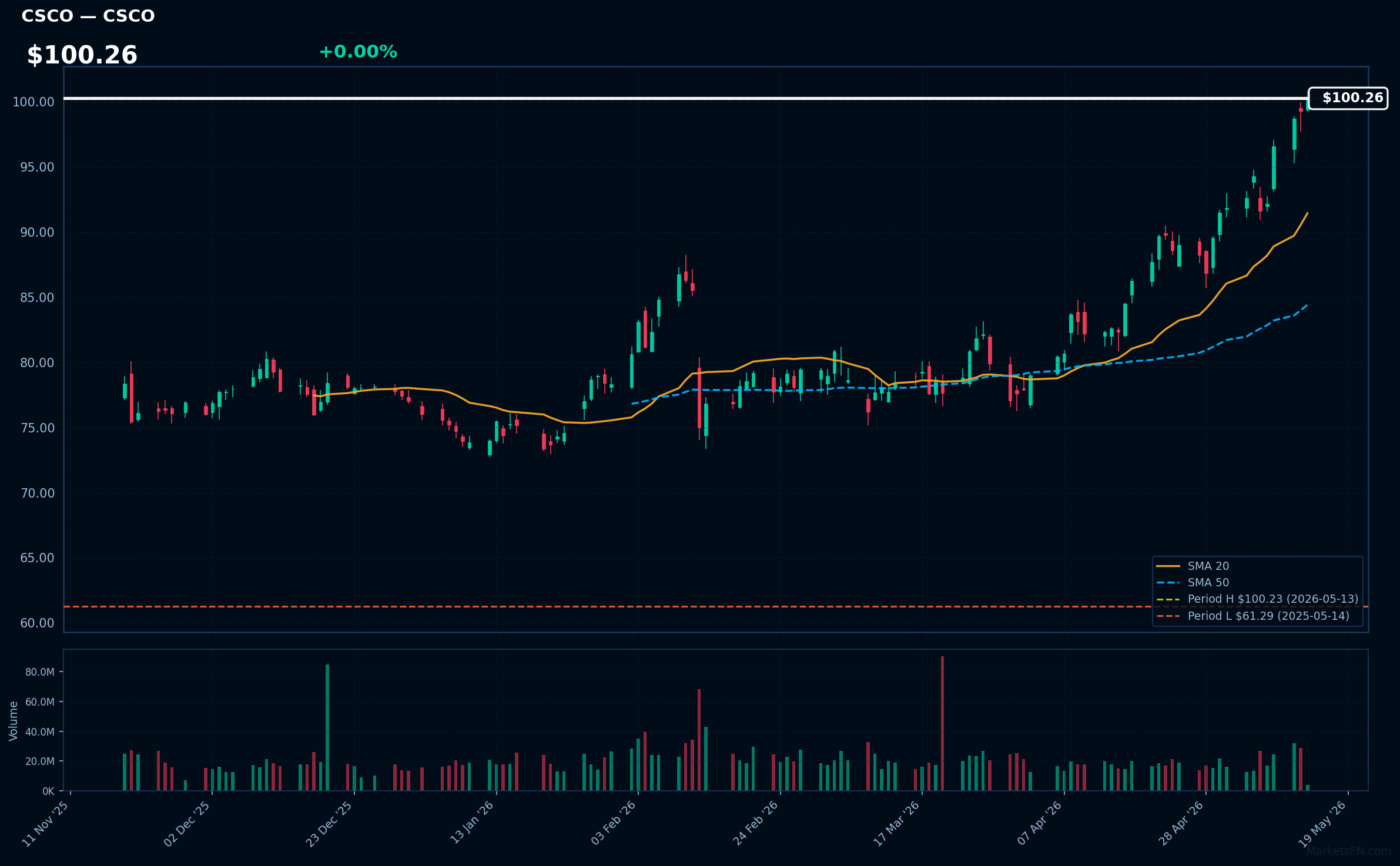
Task: Click the 100.00 price axis label
Action: click(x=34, y=102)
